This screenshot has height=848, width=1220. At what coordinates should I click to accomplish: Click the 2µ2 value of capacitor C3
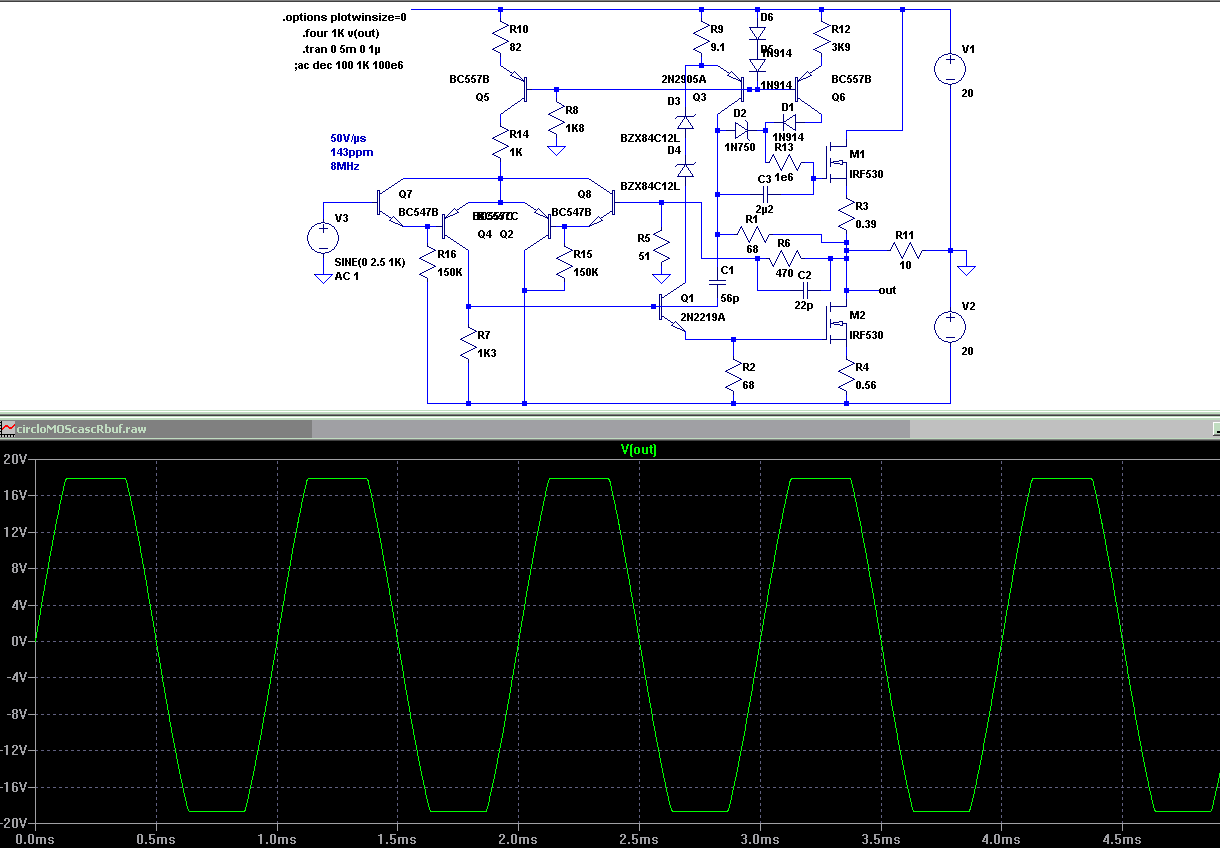(x=766, y=211)
